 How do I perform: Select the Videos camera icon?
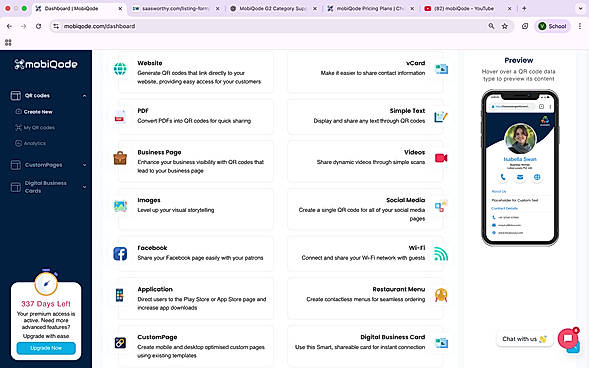tap(441, 158)
